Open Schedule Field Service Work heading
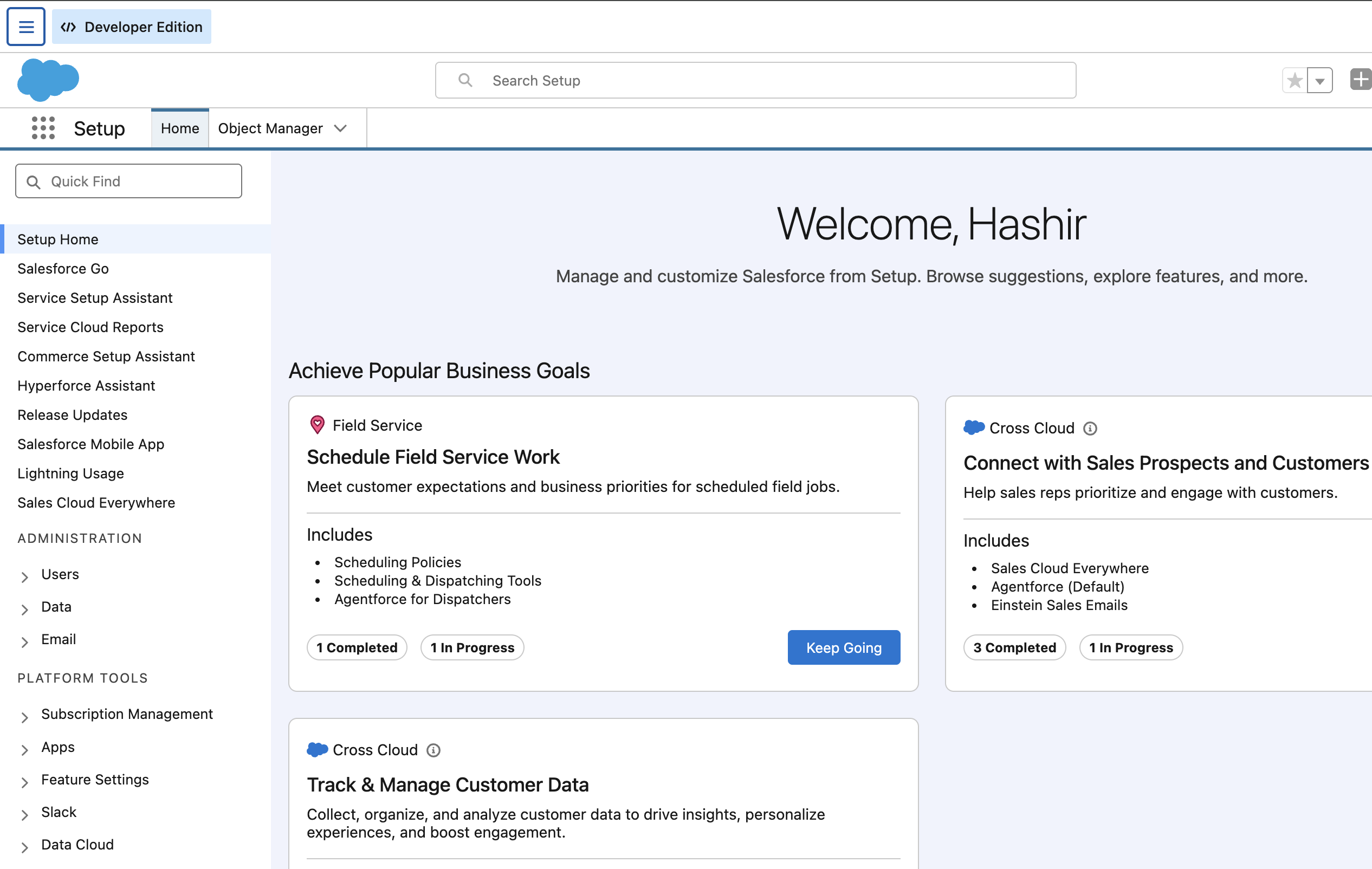 pos(433,457)
